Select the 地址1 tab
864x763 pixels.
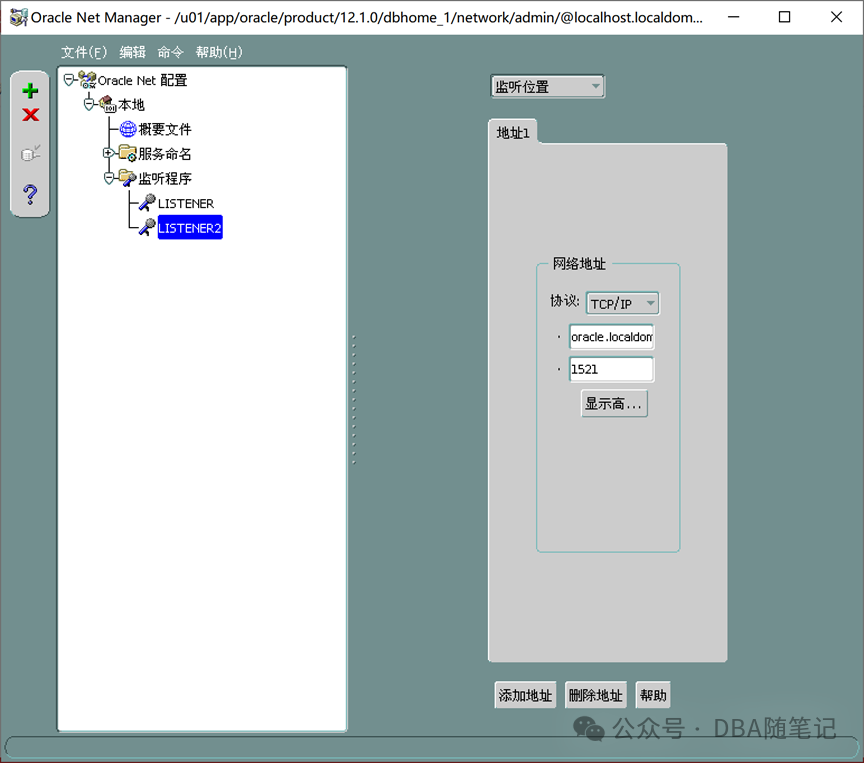[x=512, y=133]
